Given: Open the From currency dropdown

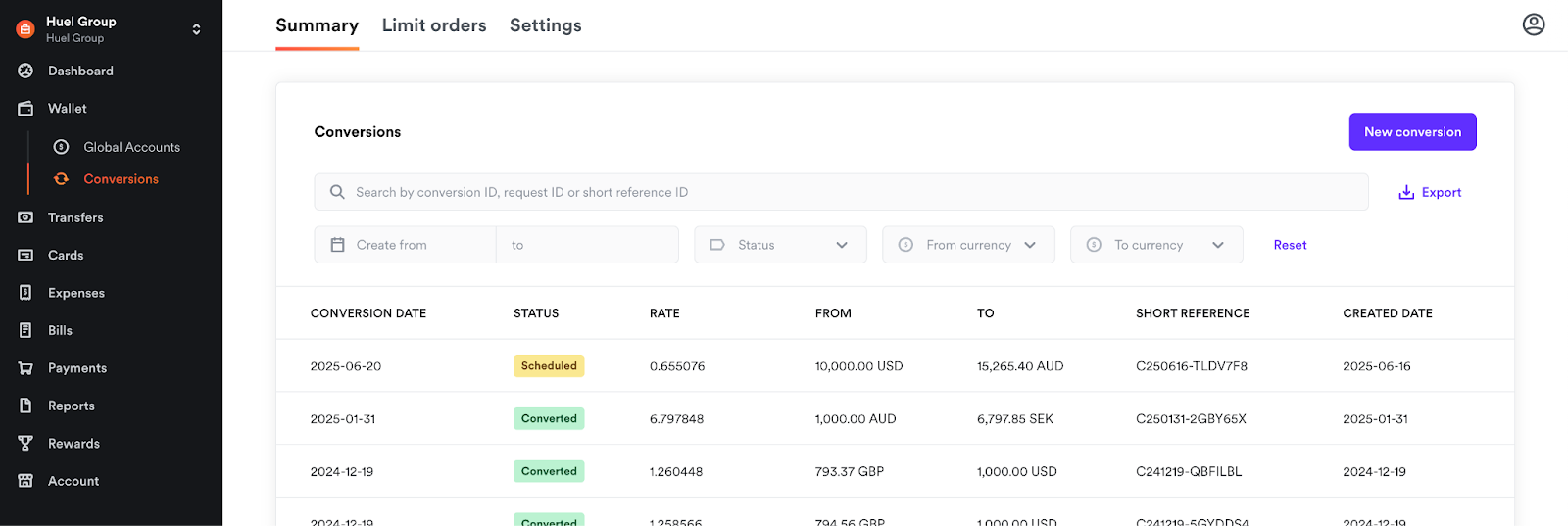Looking at the screenshot, I should click(968, 245).
